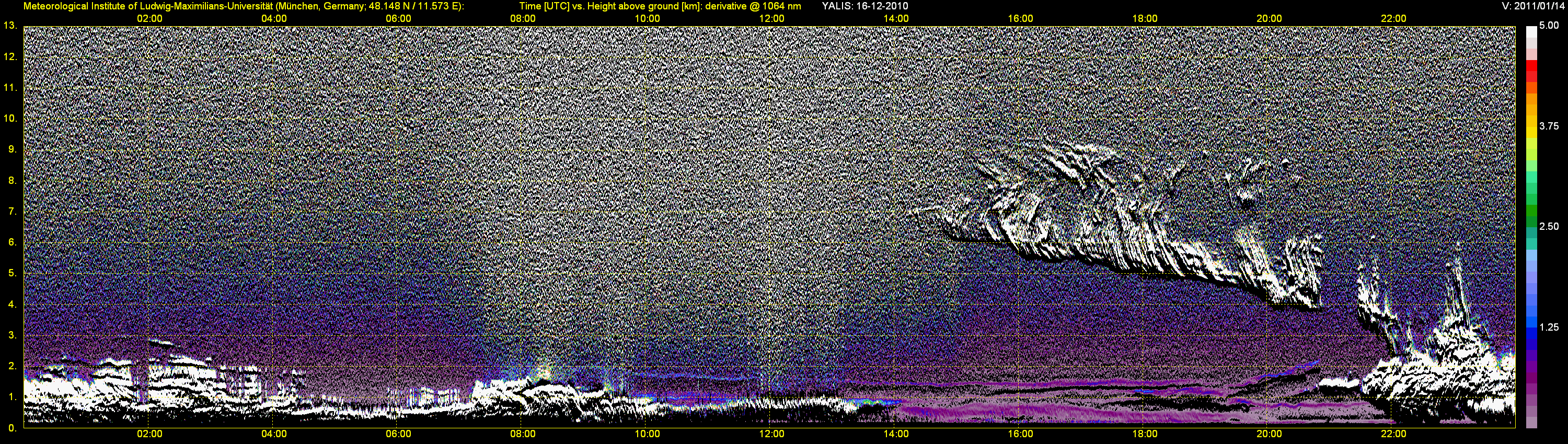Screen dimensions: 1568x444
Task: Click the 'YALIS: 16-12-2010' date label
Action: tap(865, 6)
